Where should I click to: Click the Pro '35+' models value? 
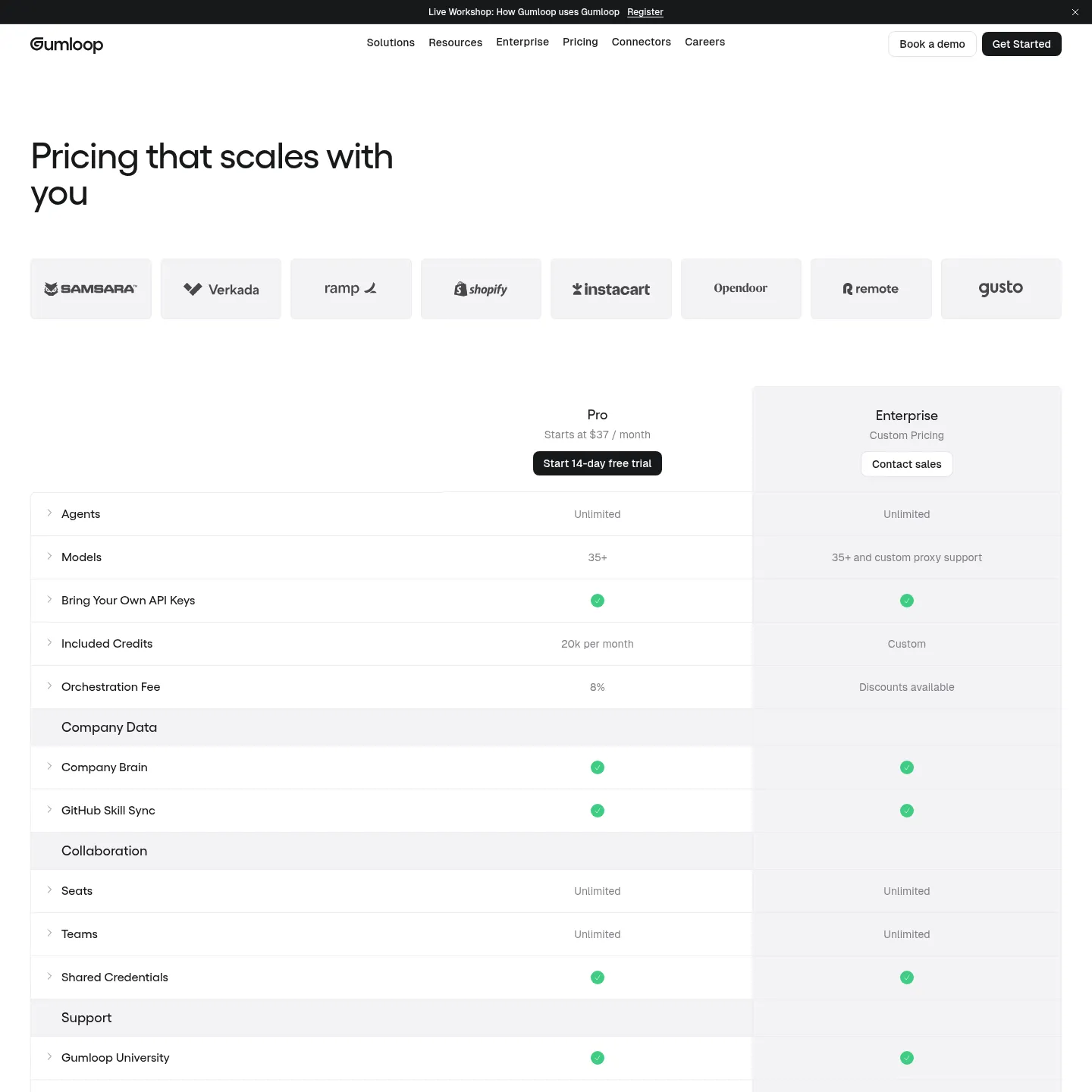coord(598,557)
